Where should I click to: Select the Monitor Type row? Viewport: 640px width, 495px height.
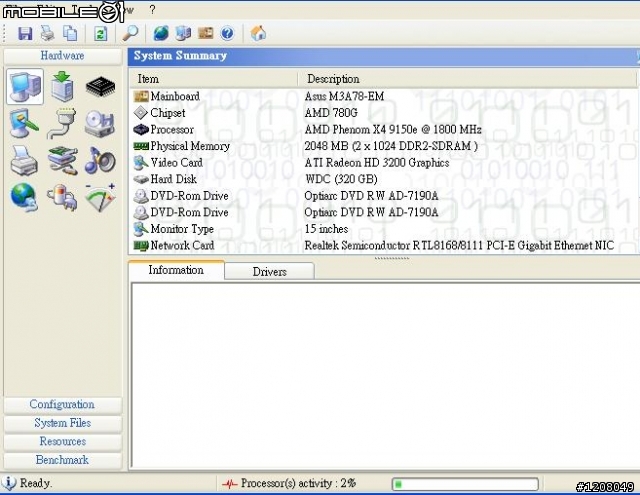click(384, 229)
